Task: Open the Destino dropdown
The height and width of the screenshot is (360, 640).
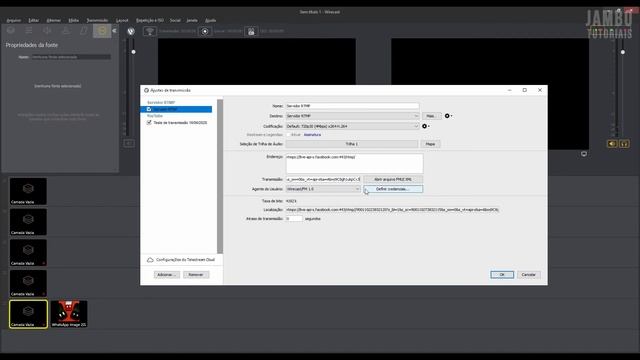Action: [352, 116]
